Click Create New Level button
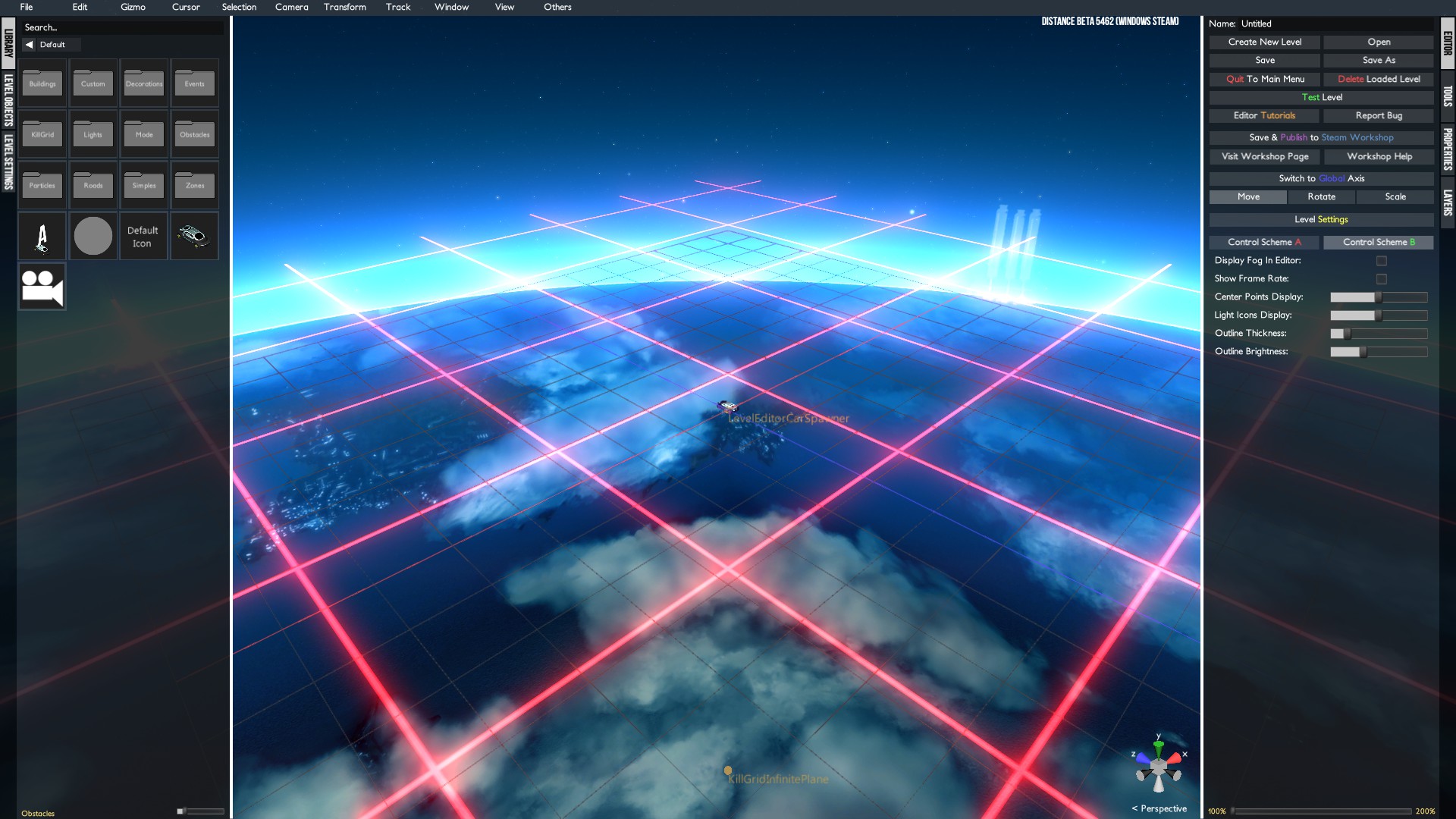Viewport: 1456px width, 819px height. pos(1264,42)
